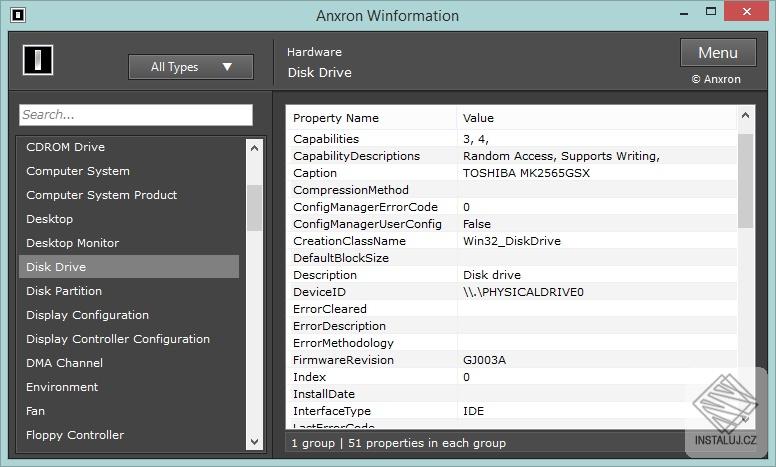The image size is (776, 467).
Task: Click the \\.\PHYSICALDRIVE0 value
Action: [x=523, y=292]
